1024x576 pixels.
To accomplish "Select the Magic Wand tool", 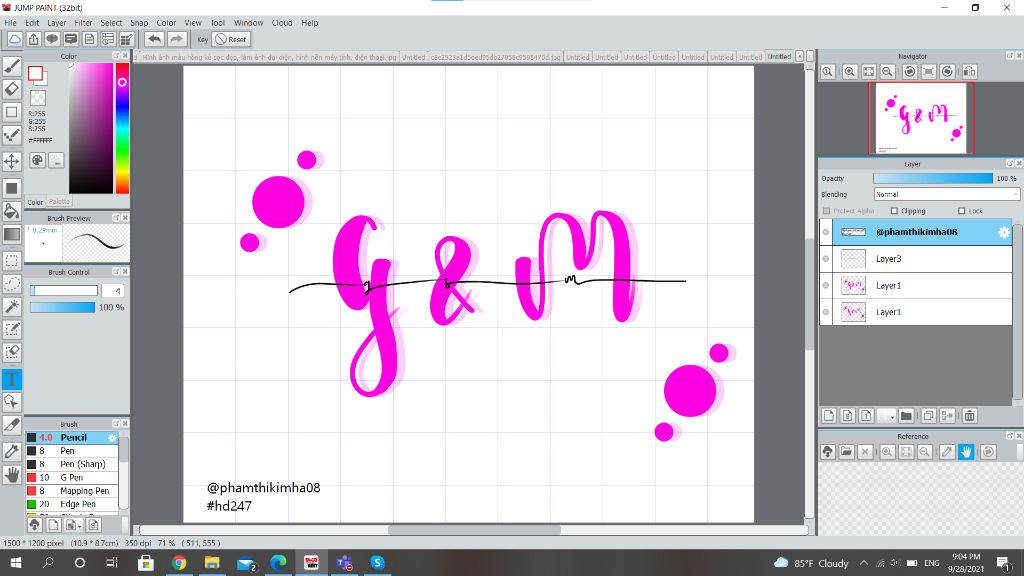I will (12, 306).
